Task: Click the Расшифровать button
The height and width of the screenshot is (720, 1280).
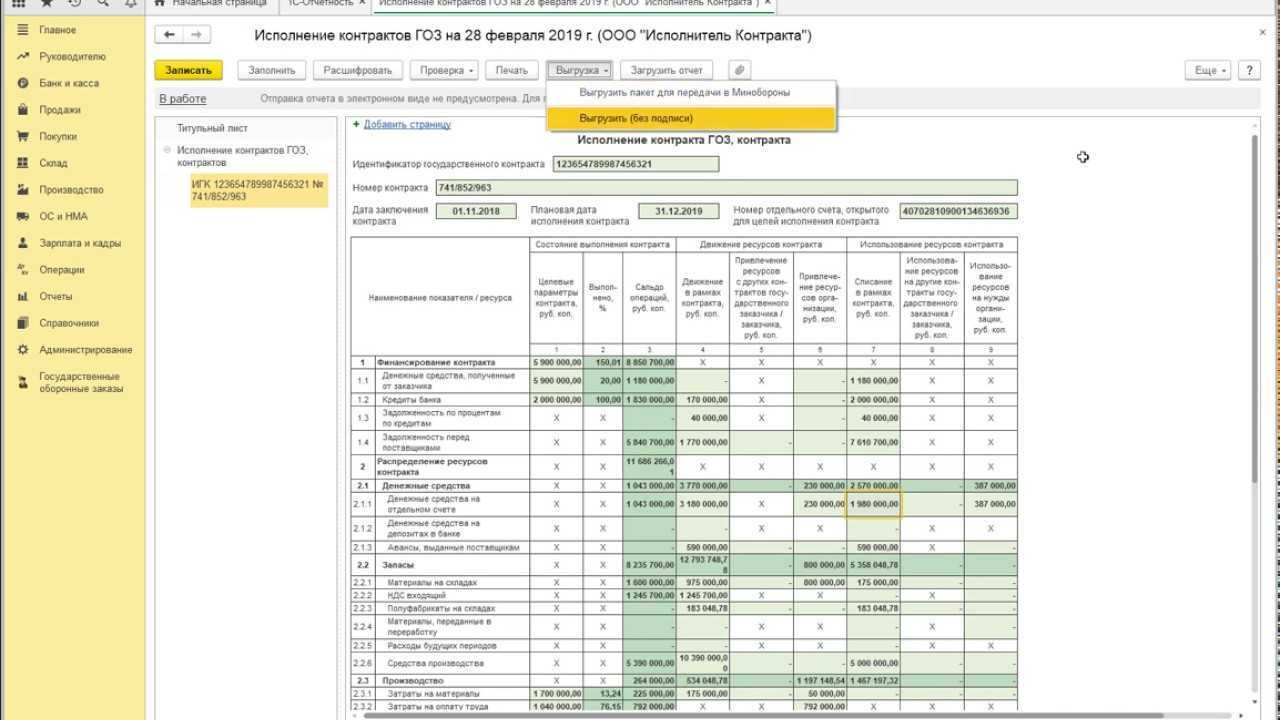Action: 358,70
